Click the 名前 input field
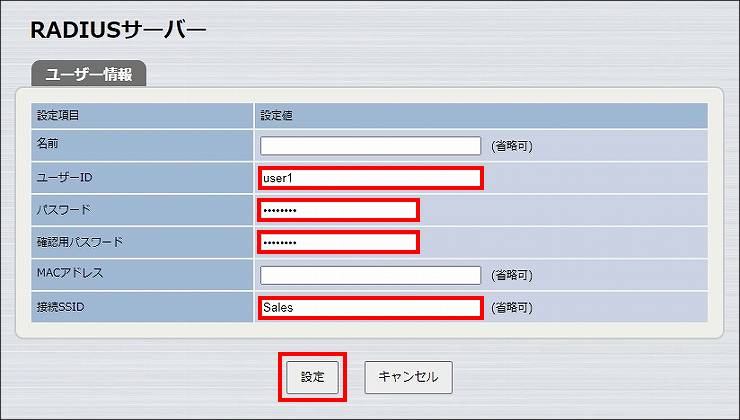The height and width of the screenshot is (420, 740). (370, 146)
